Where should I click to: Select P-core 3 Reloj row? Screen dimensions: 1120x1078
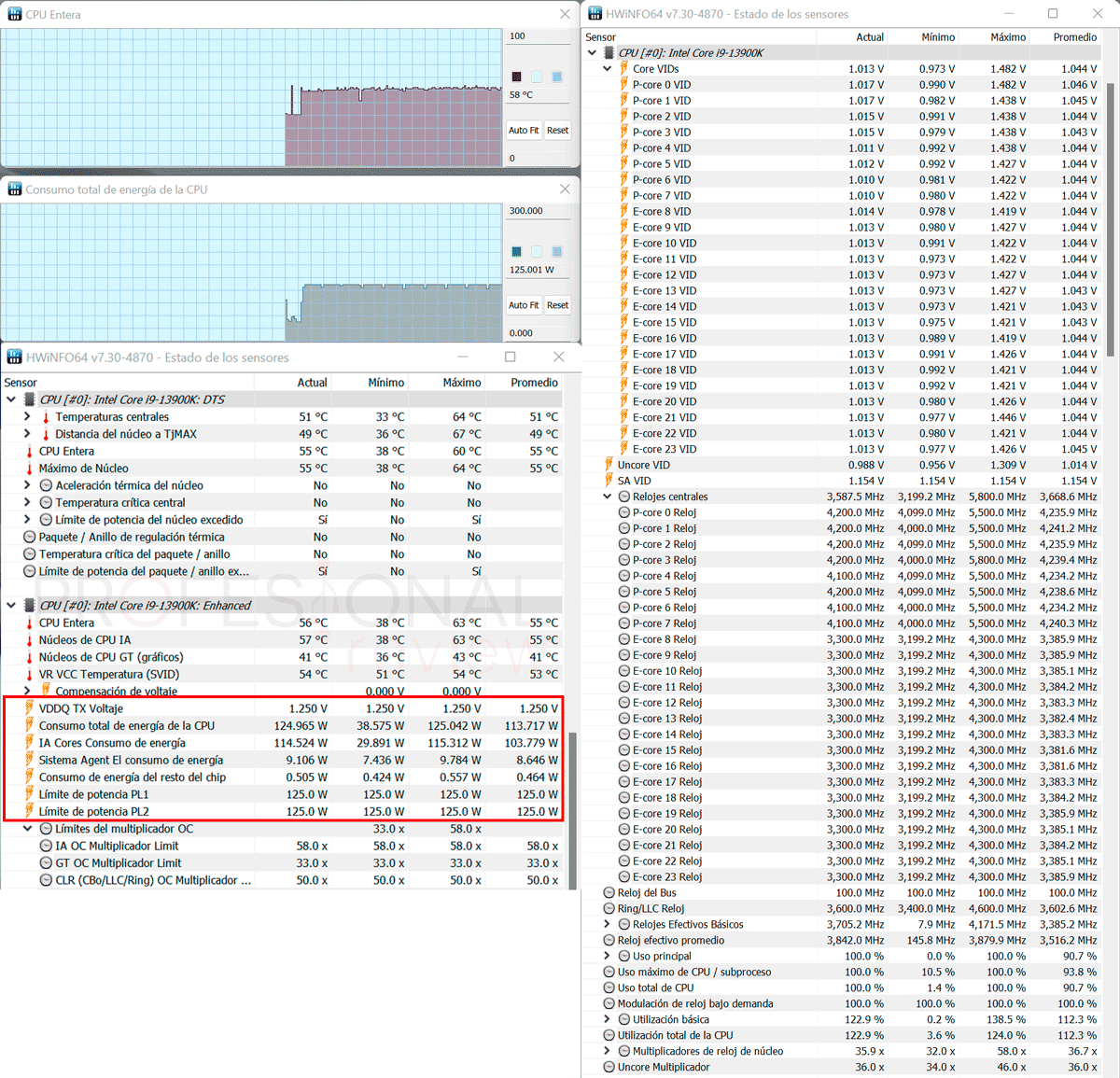843,560
